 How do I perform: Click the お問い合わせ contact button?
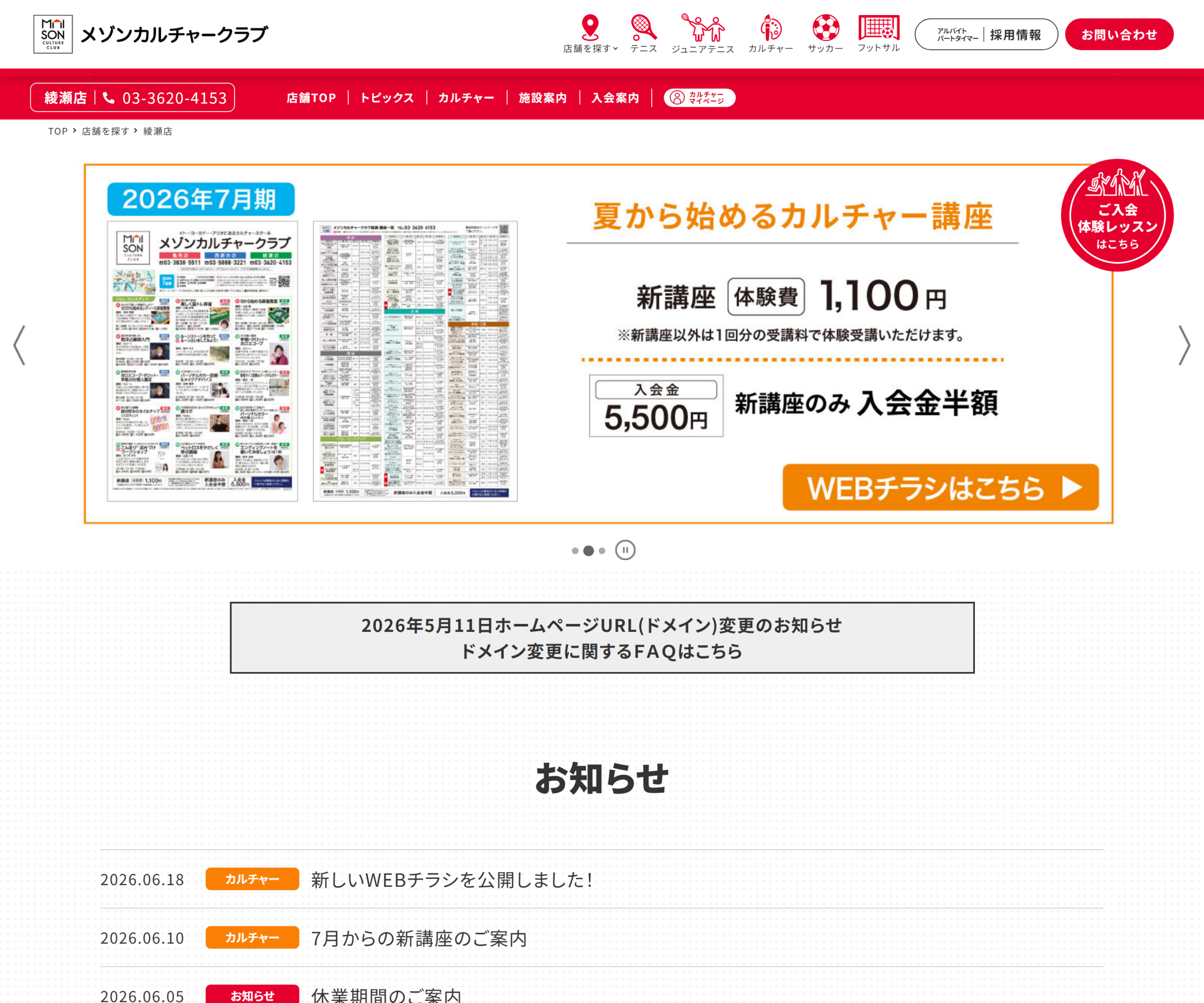pos(1119,34)
